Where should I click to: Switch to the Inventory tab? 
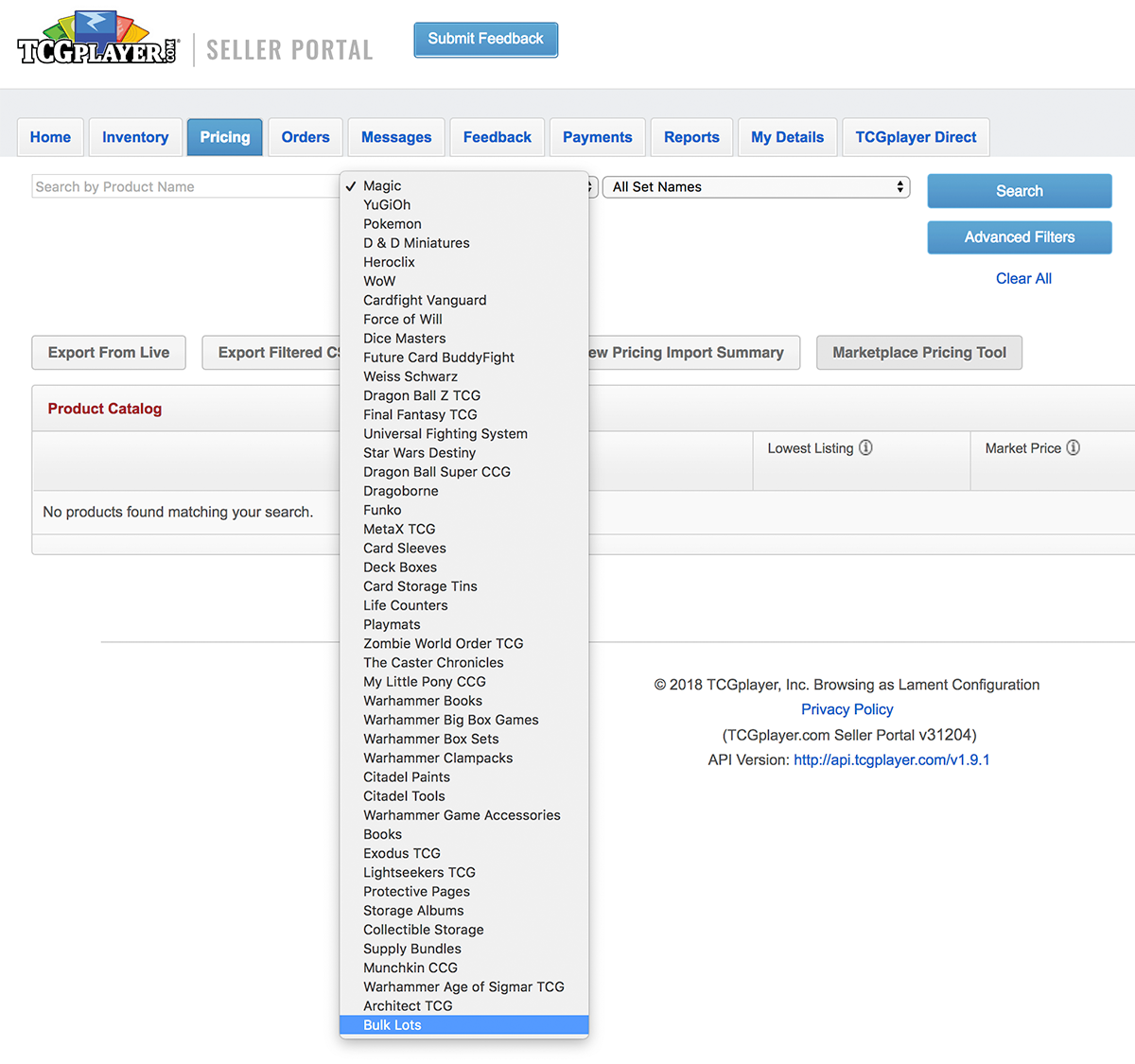135,137
